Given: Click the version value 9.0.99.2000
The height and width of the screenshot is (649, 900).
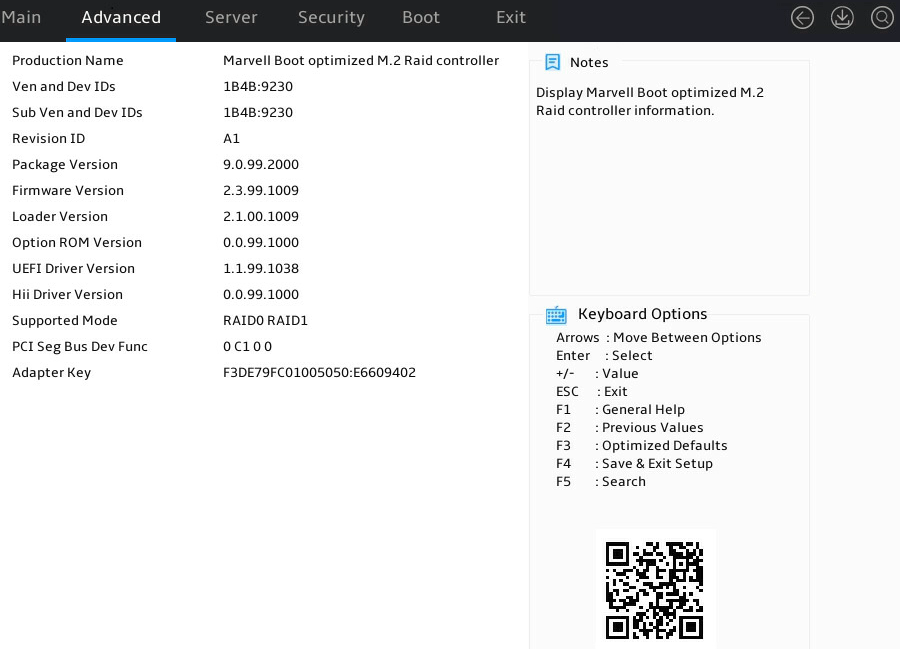Looking at the screenshot, I should tap(261, 164).
